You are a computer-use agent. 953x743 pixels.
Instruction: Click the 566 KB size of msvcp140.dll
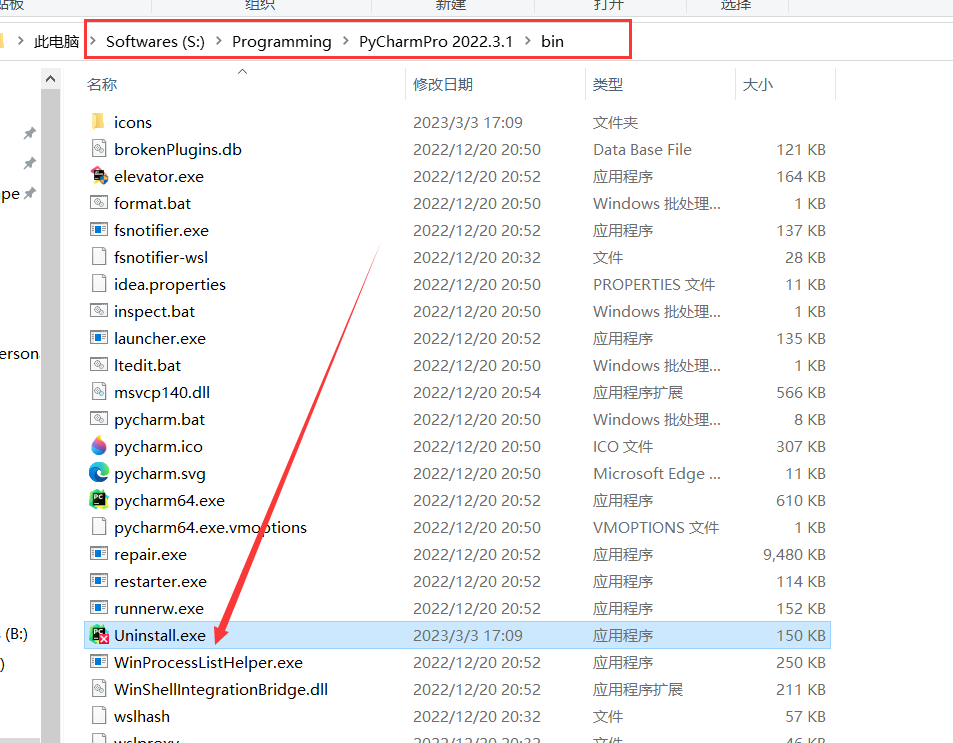pos(801,393)
